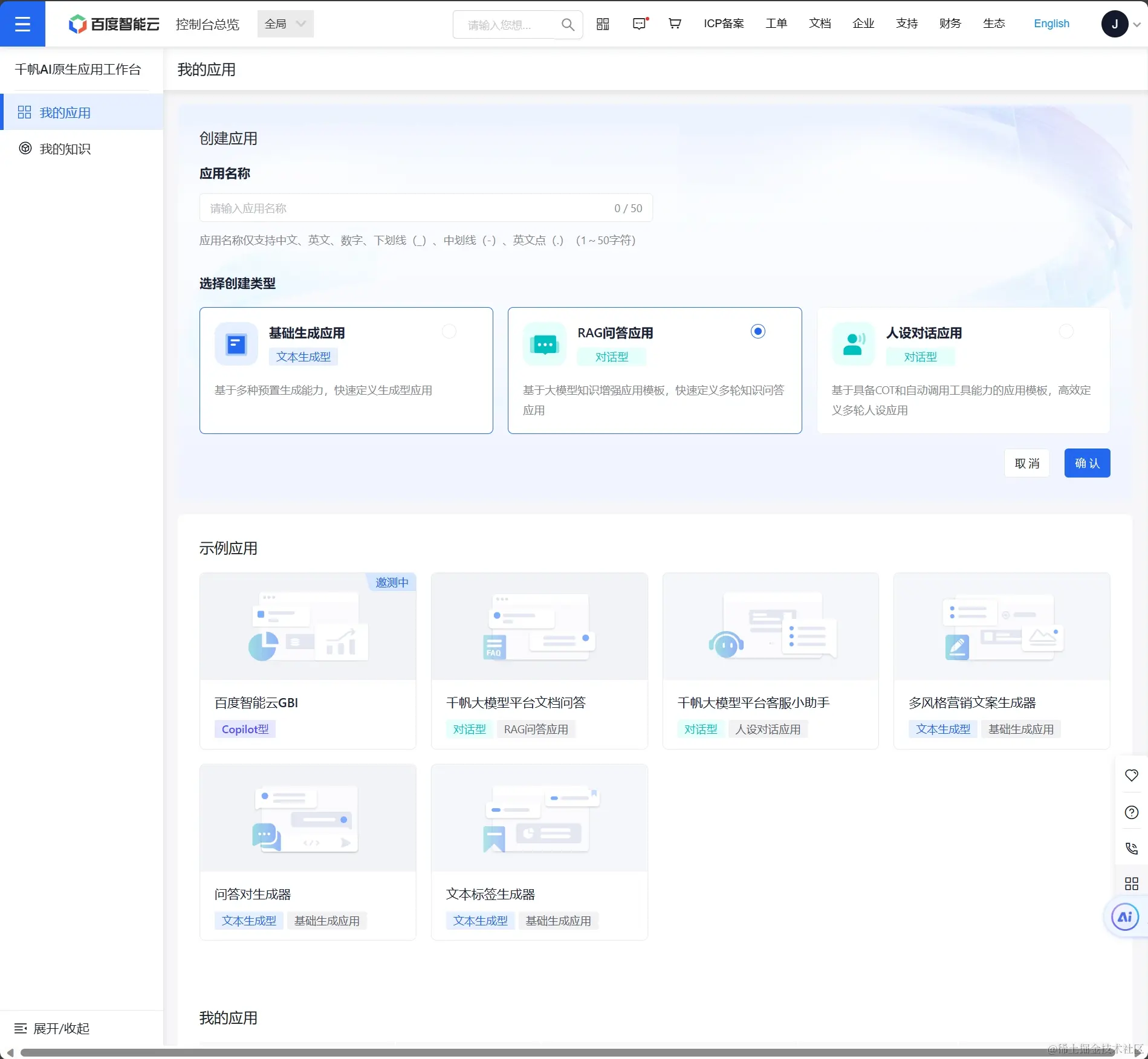
Task: Open the 文档 menu
Action: pyautogui.click(x=820, y=24)
